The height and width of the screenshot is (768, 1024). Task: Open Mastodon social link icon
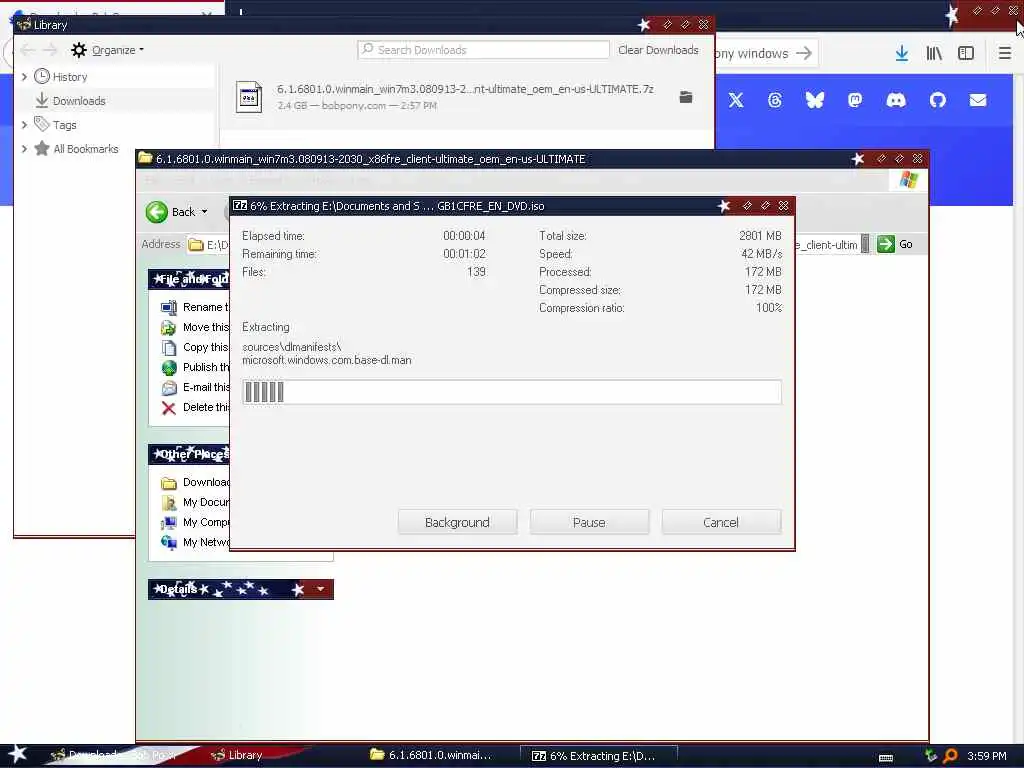click(x=855, y=100)
